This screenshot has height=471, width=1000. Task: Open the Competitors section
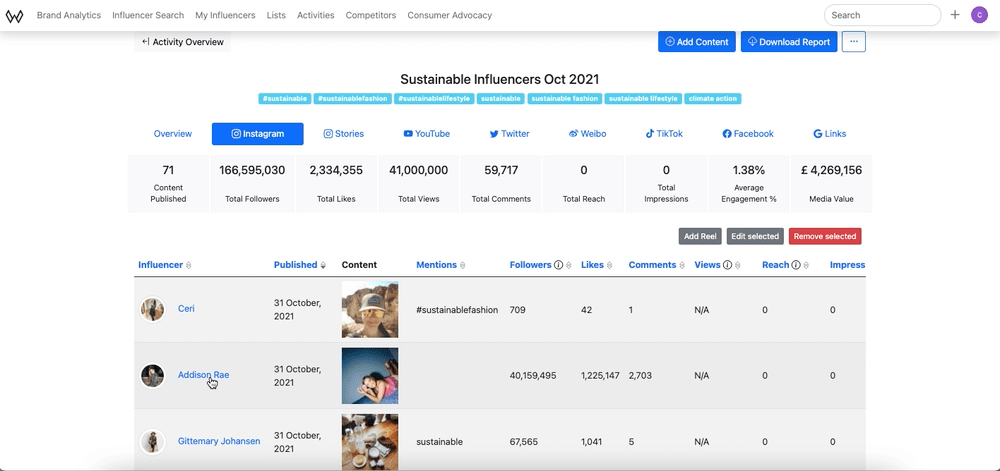tap(371, 15)
